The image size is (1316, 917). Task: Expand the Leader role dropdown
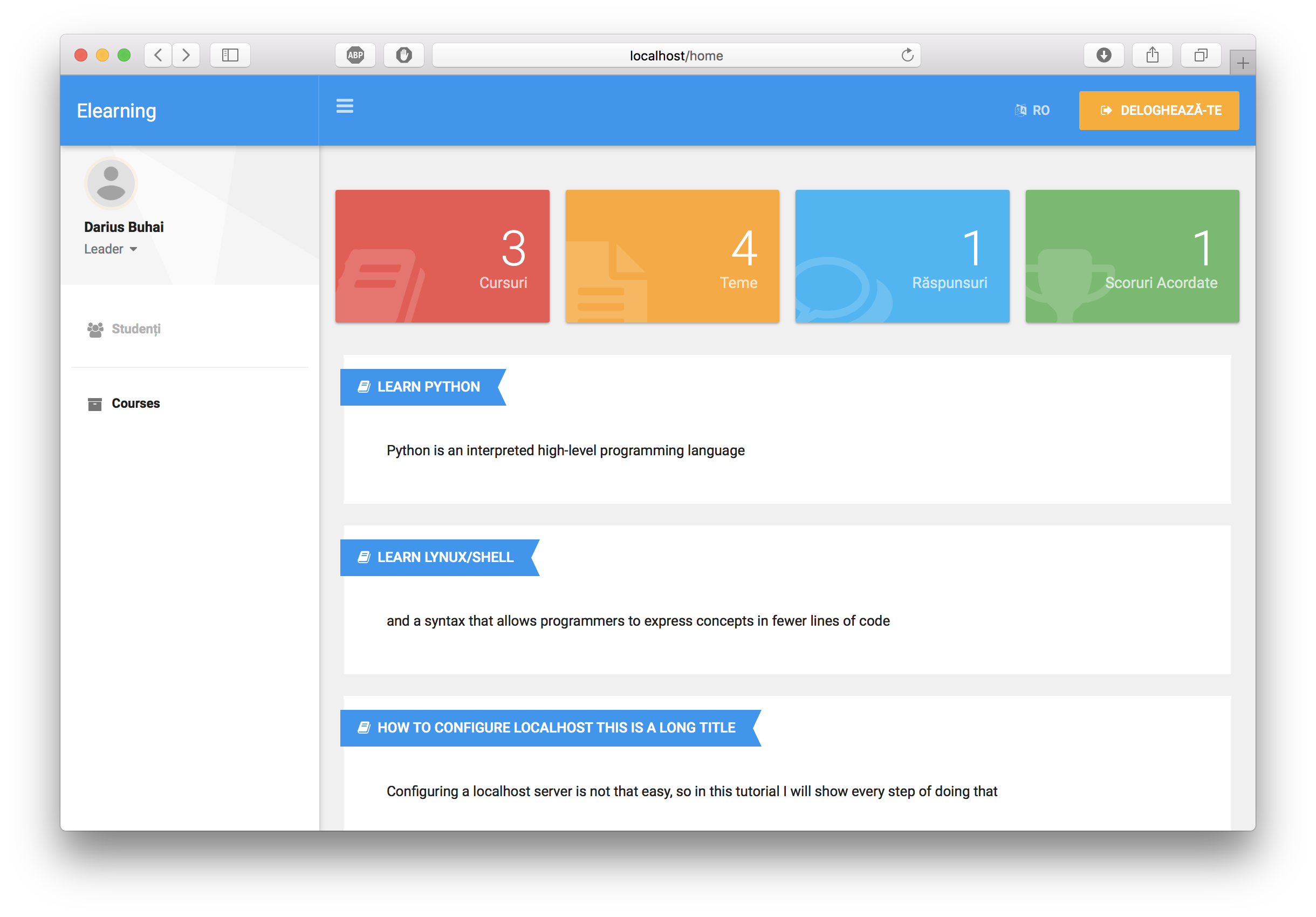click(111, 249)
